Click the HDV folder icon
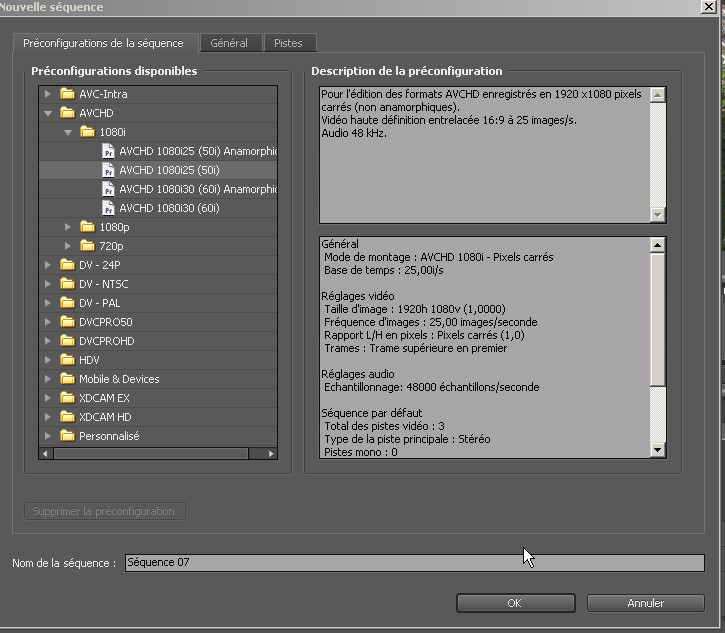Screen dimensions: 725x633 68,359
